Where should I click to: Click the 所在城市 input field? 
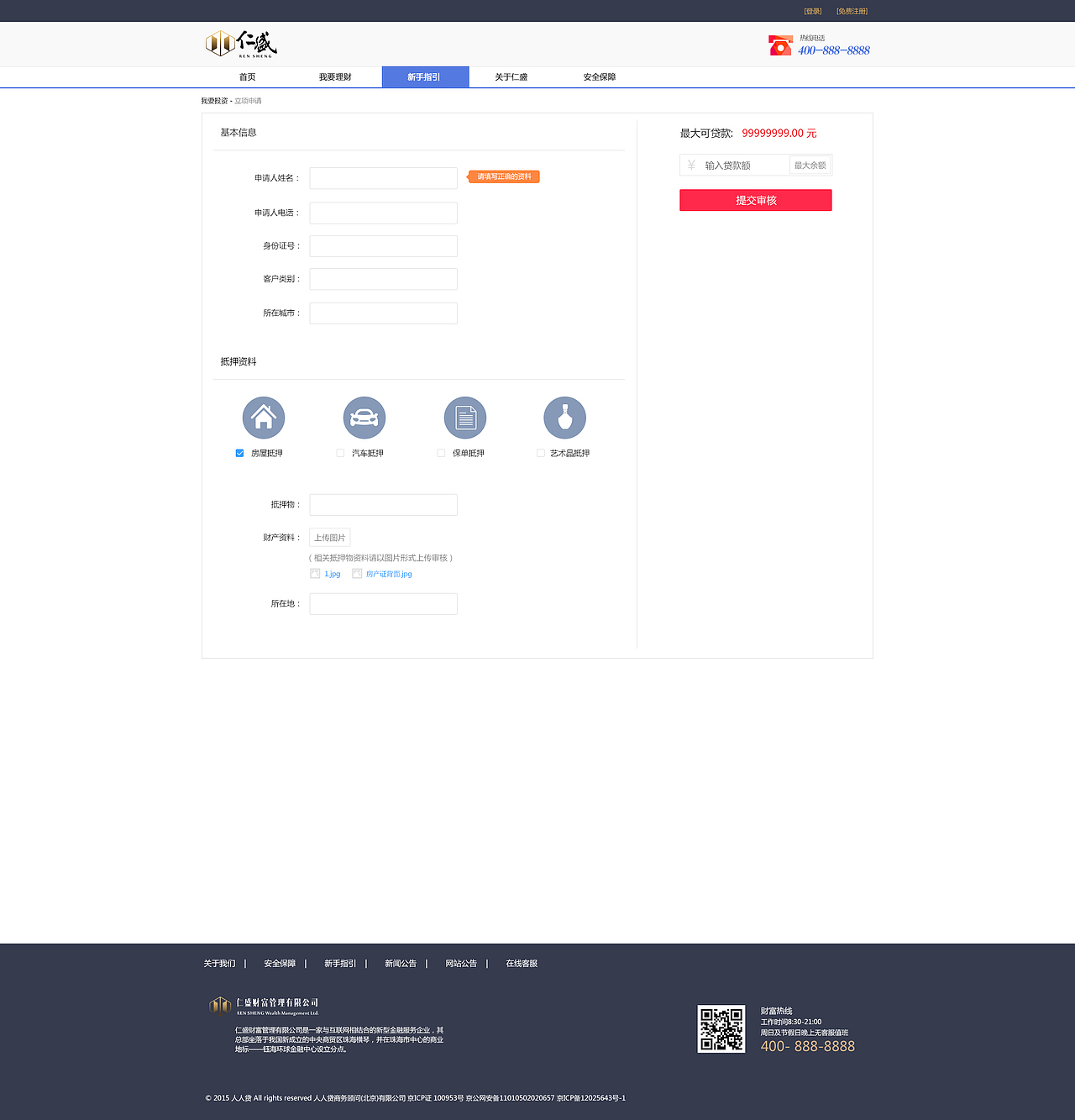(383, 313)
